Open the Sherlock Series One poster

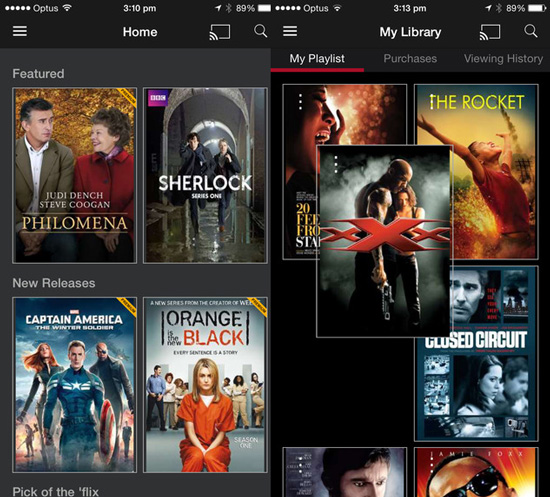point(205,175)
